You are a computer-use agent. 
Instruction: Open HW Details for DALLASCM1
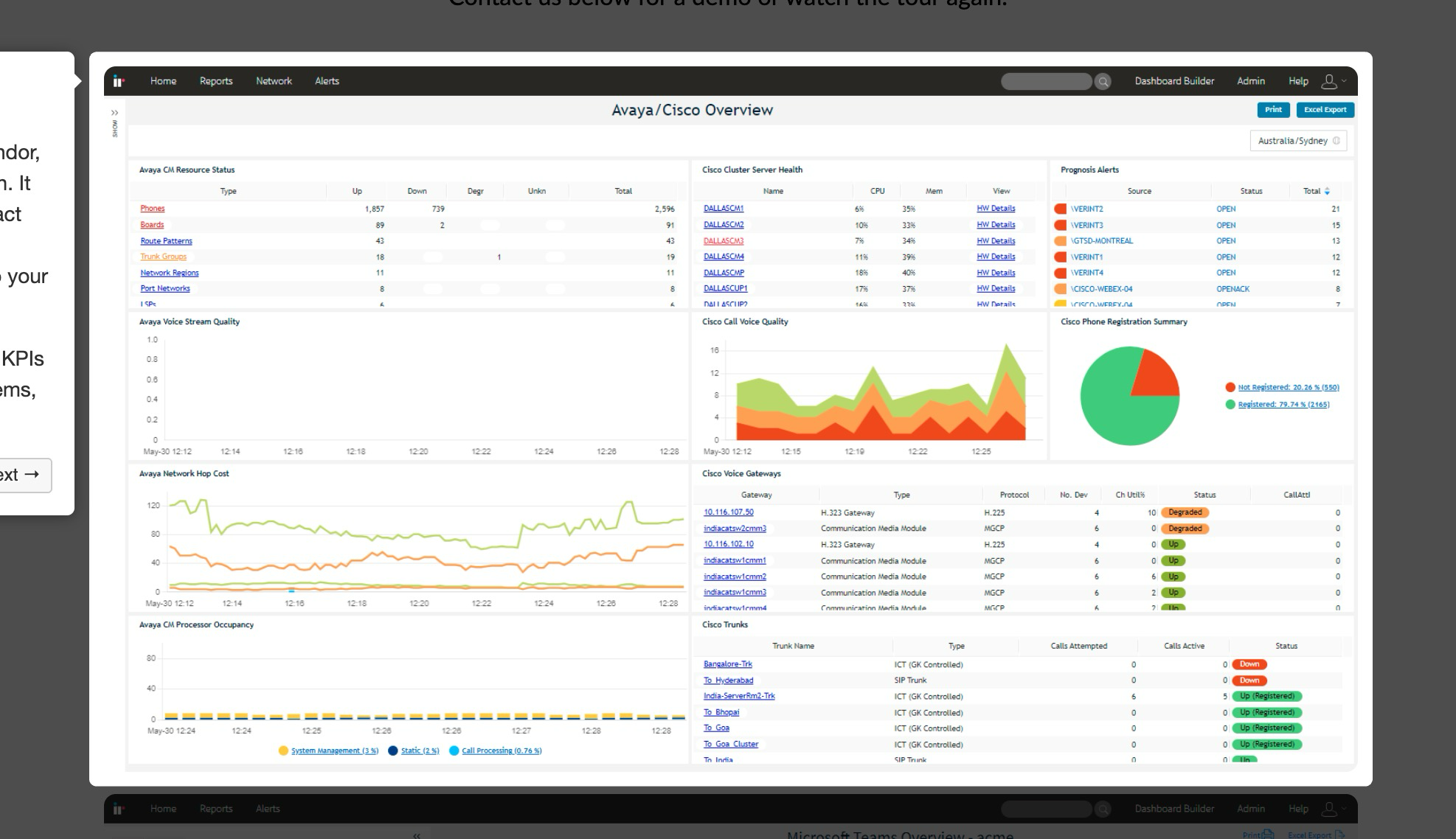point(995,209)
